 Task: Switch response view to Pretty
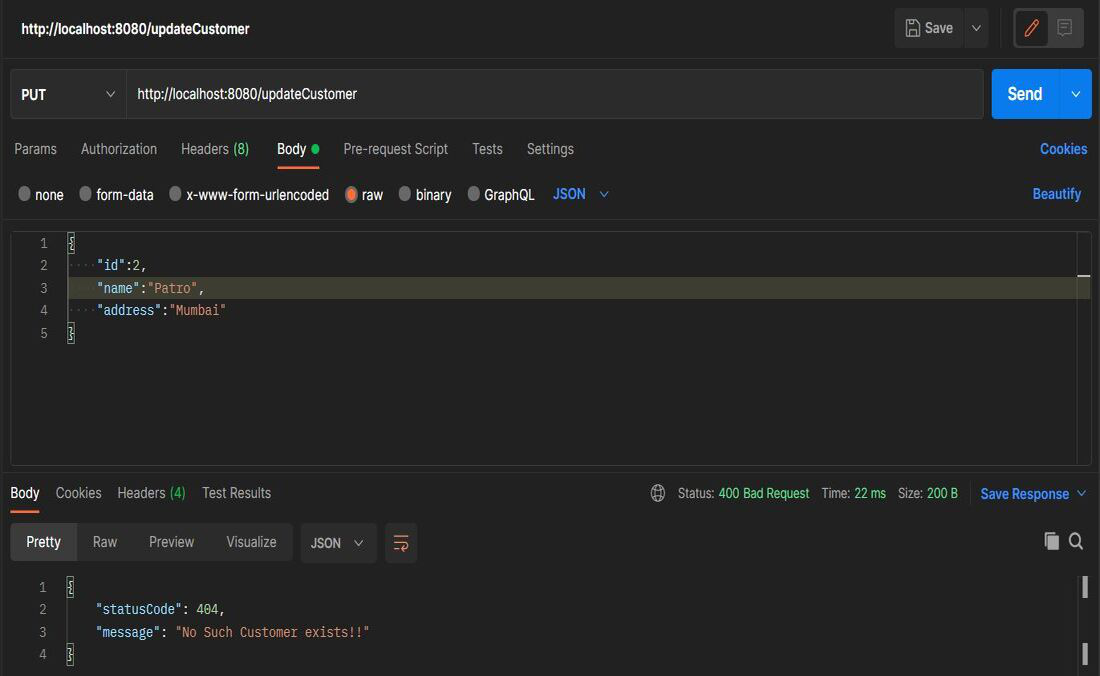(43, 542)
